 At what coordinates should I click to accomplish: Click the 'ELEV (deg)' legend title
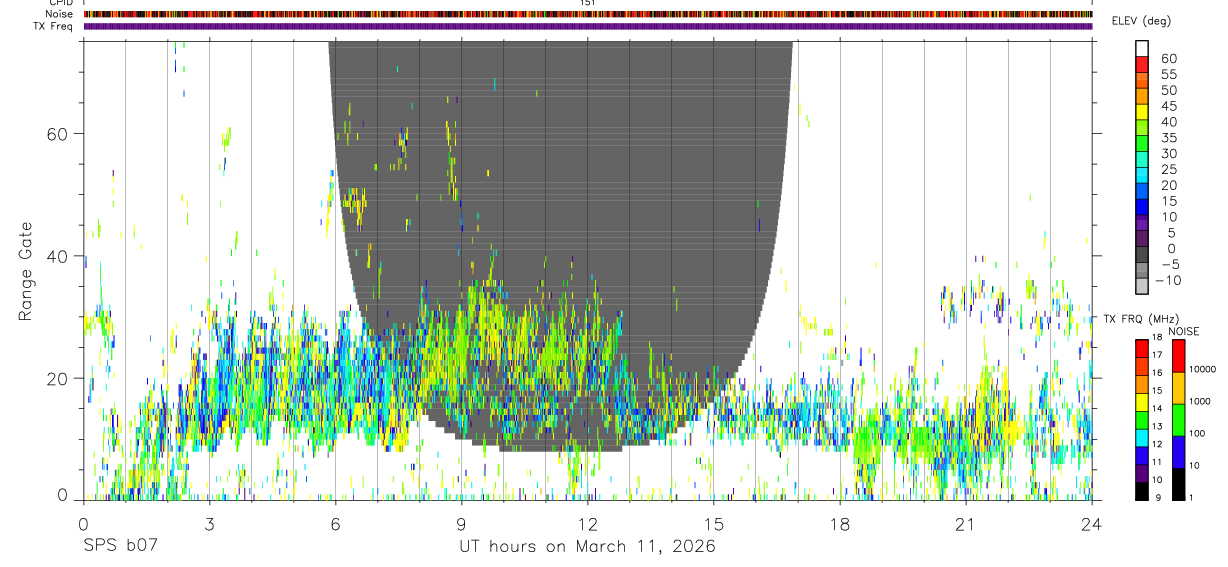(1142, 21)
